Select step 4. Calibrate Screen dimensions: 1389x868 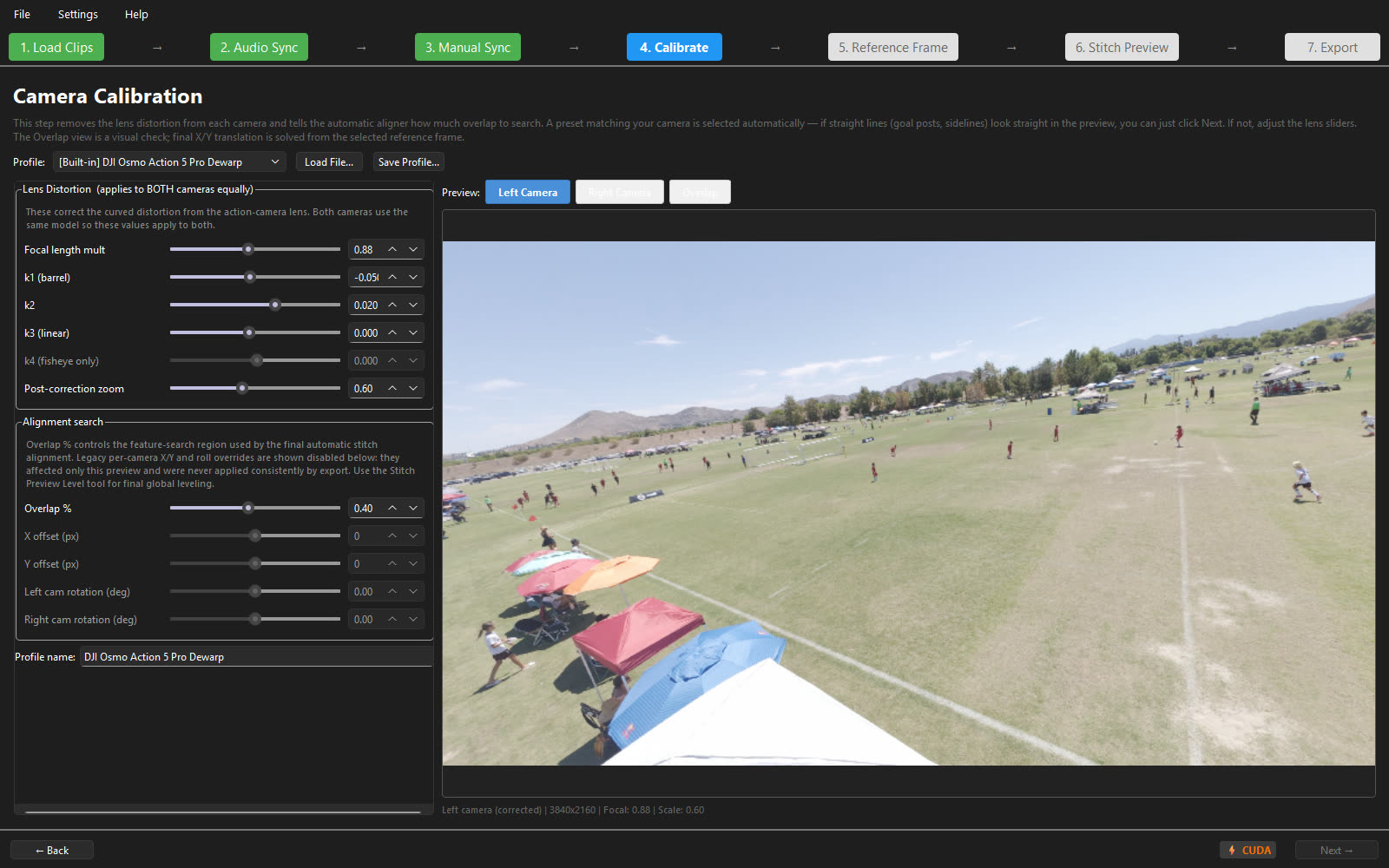[675, 48]
